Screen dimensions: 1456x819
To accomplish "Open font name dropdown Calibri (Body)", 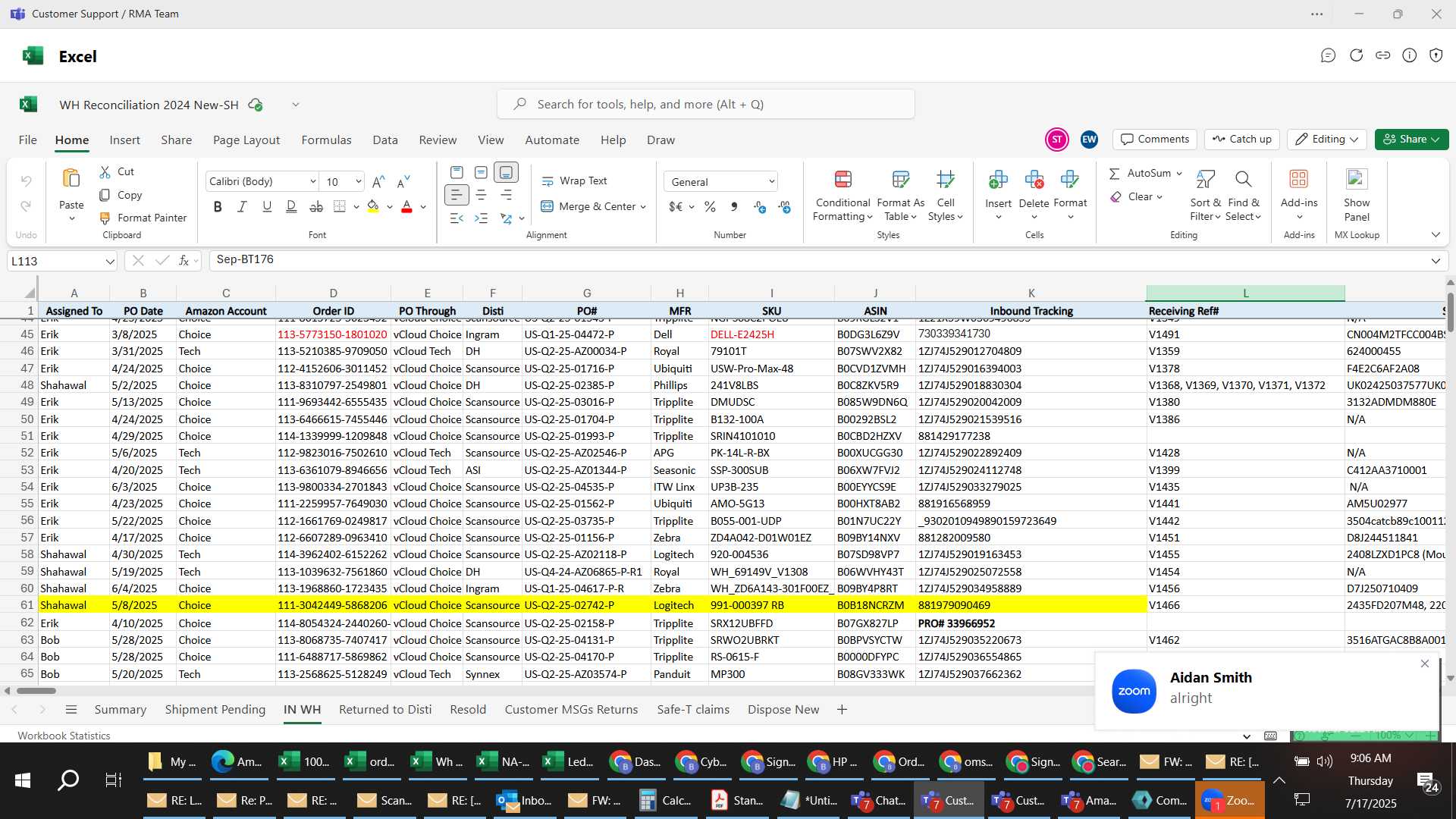I will 312,181.
